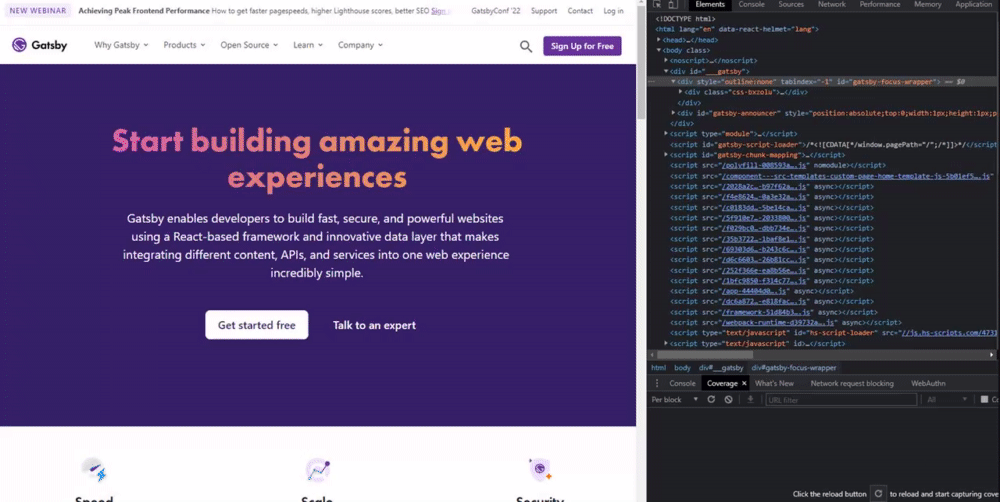Open the Company dropdown menu
Viewport: 1000px width, 502px height.
click(360, 45)
